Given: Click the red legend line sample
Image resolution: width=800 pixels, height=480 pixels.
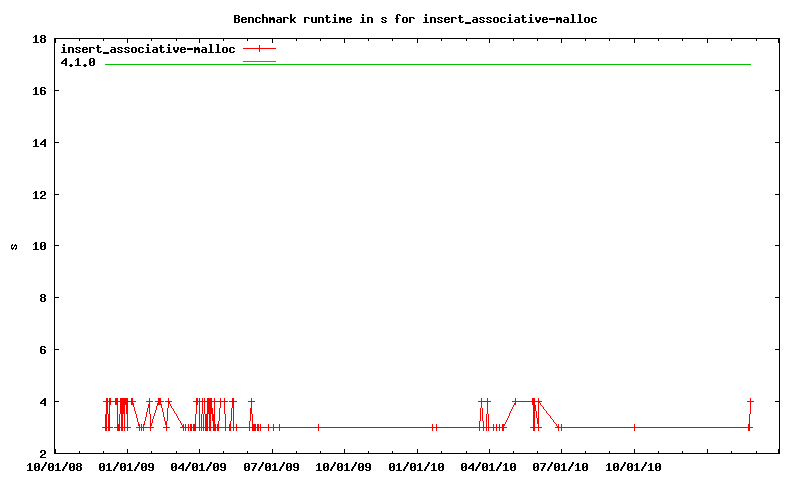Looking at the screenshot, I should coord(259,48).
